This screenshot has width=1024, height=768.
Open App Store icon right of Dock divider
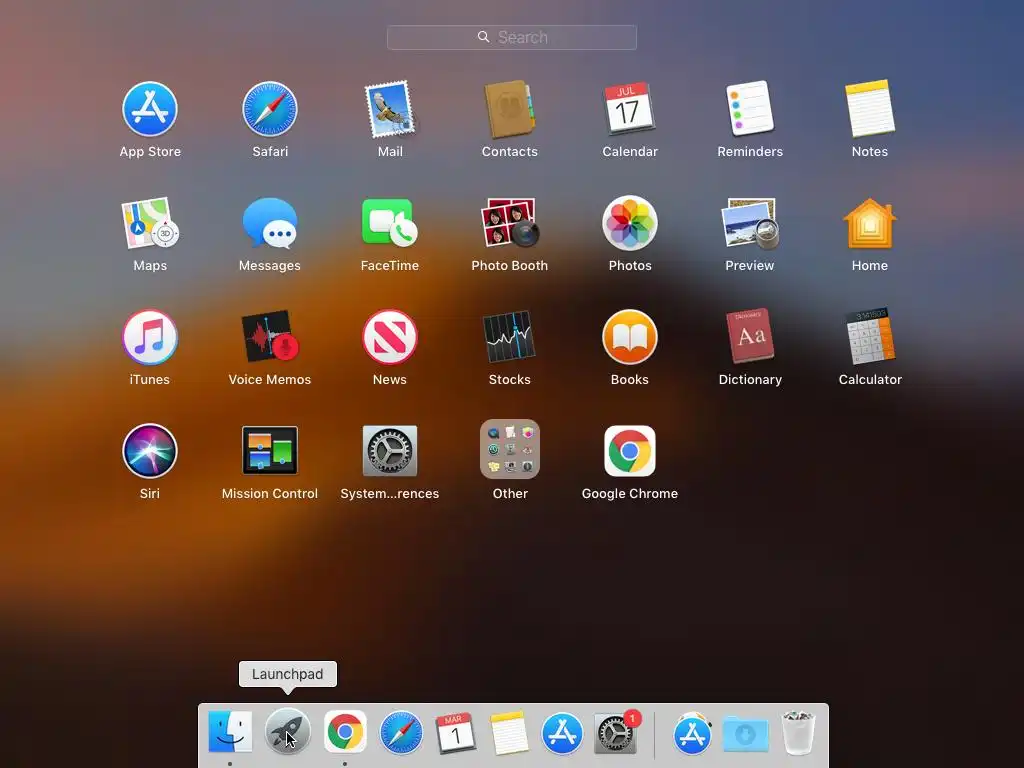pos(692,733)
